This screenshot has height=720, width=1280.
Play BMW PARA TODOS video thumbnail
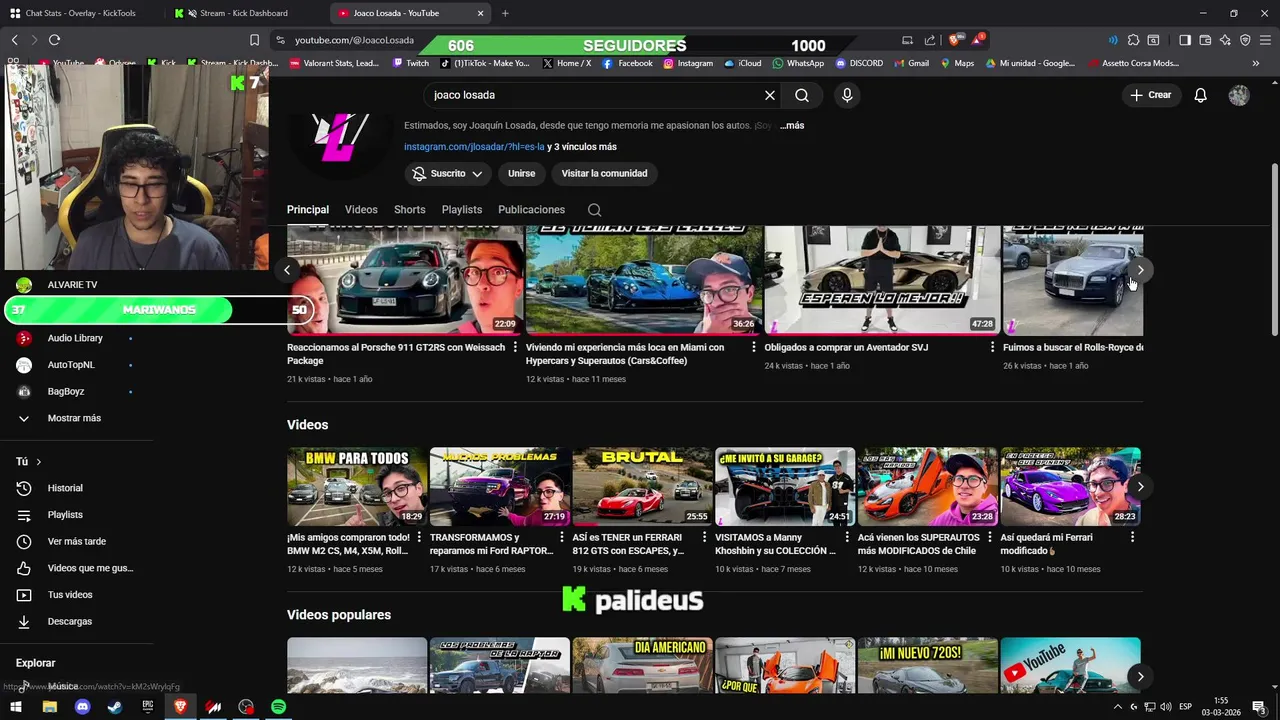[357, 487]
